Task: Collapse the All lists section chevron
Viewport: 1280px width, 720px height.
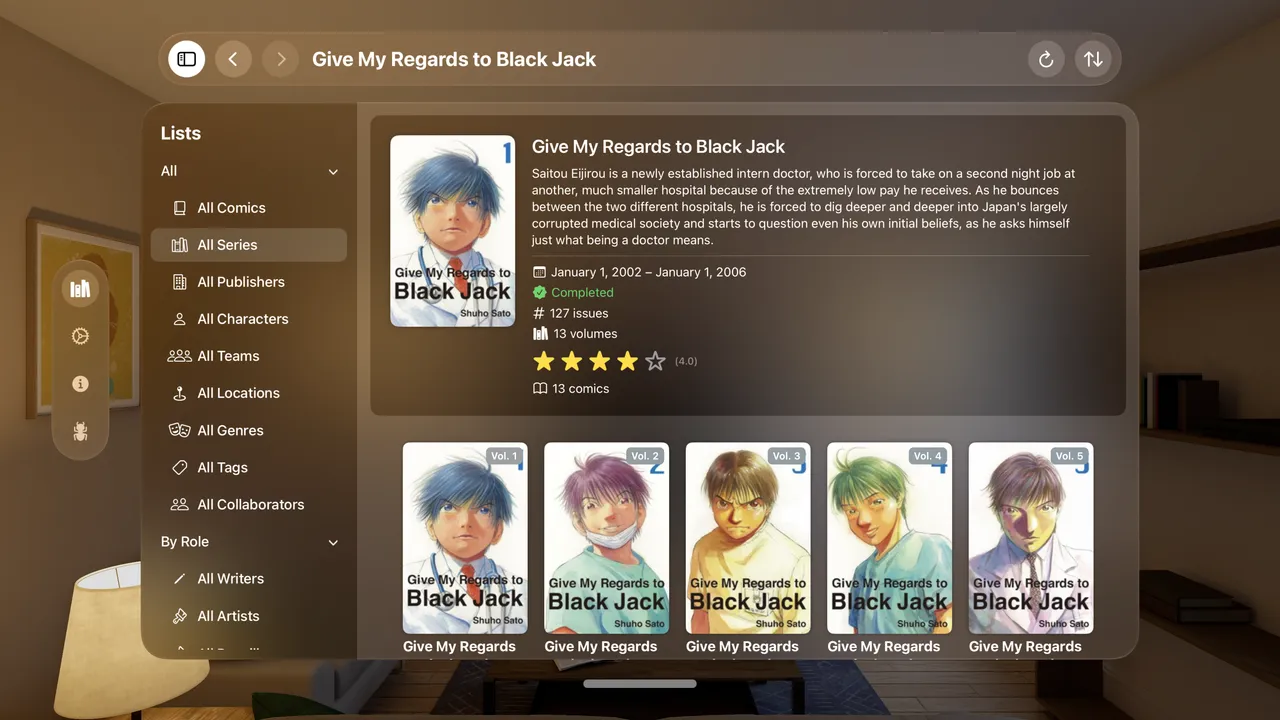Action: (x=333, y=172)
